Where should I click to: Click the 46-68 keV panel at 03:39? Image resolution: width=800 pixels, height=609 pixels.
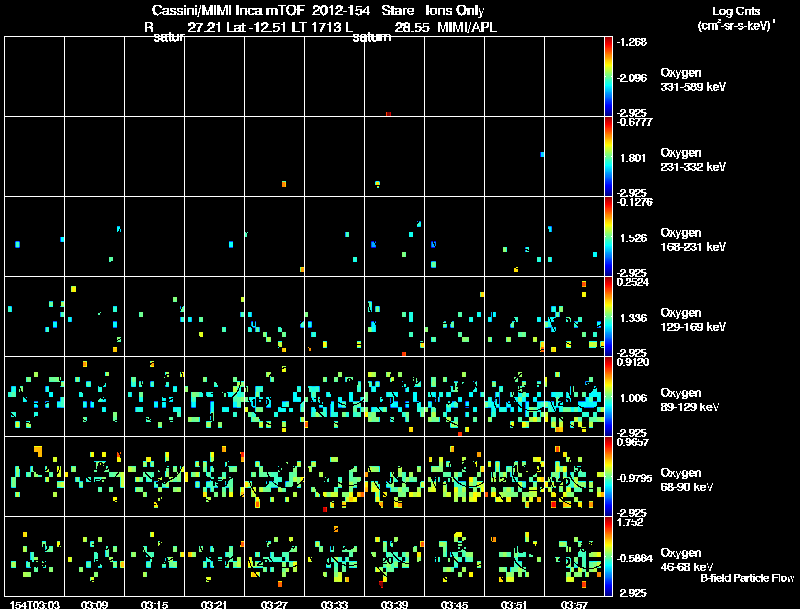394,556
